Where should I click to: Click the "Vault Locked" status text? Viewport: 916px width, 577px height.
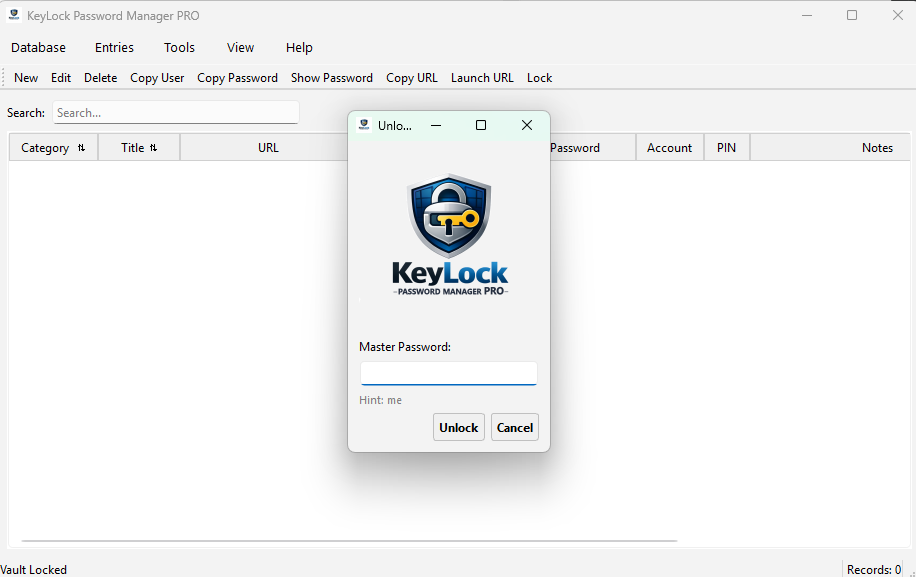click(x=33, y=569)
